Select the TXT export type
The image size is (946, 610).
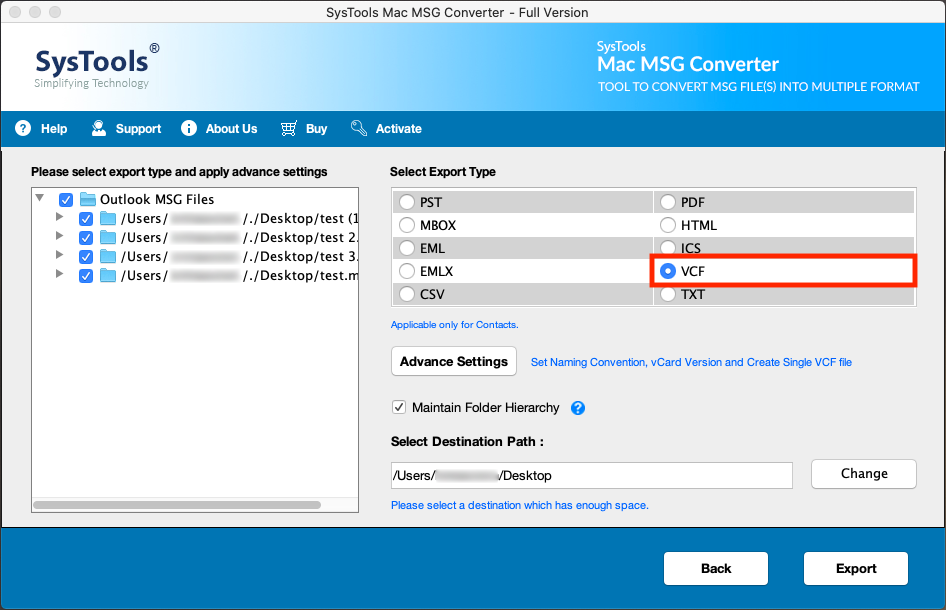pyautogui.click(x=668, y=294)
